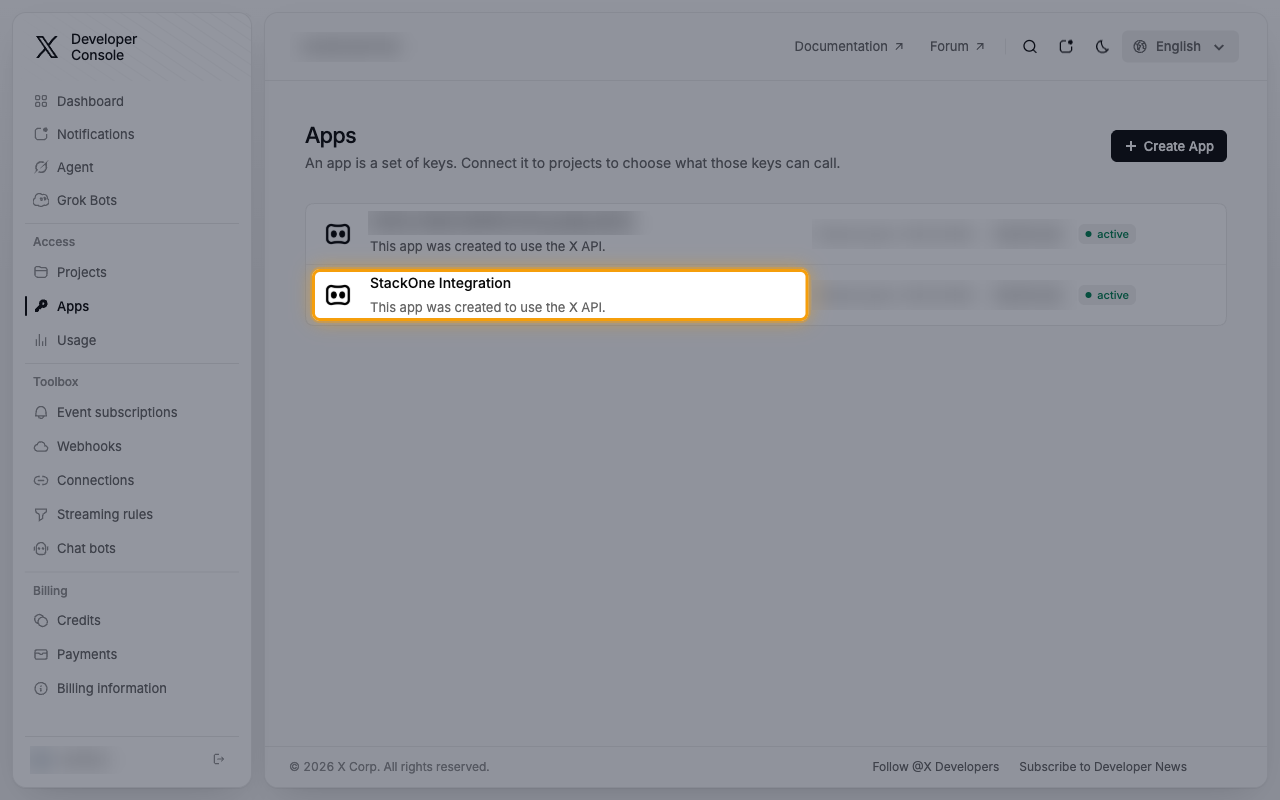
Task: Click the Payments card icon
Action: coord(41,654)
